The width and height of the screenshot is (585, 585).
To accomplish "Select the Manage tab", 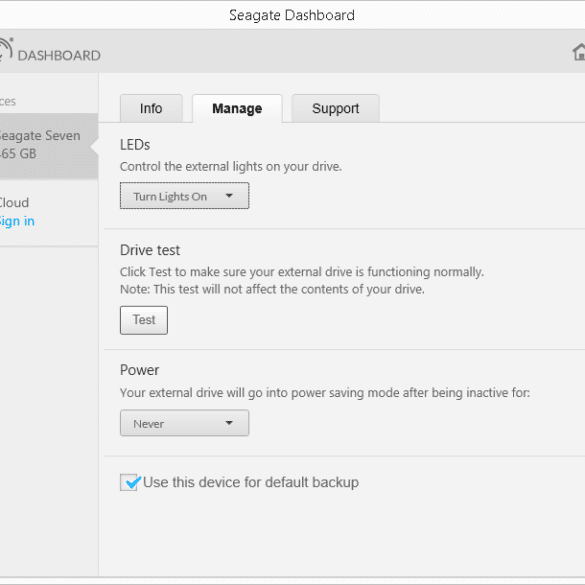I will (237, 109).
